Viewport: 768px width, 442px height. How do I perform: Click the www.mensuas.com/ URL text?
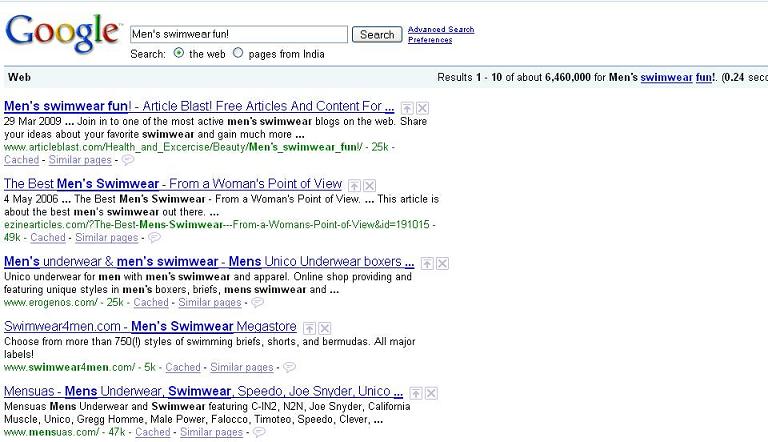pyautogui.click(x=52, y=432)
